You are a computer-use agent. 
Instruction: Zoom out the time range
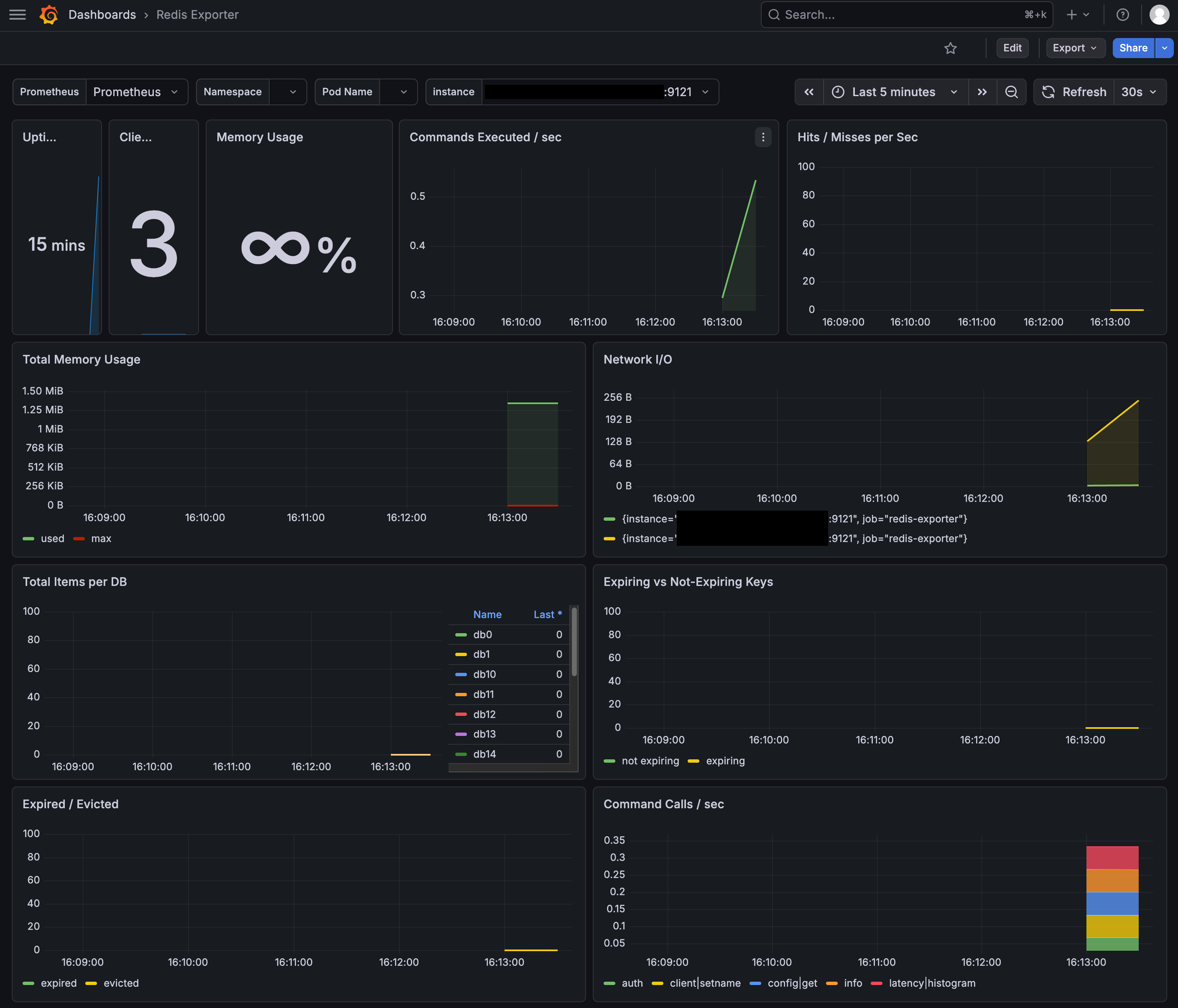(1012, 92)
